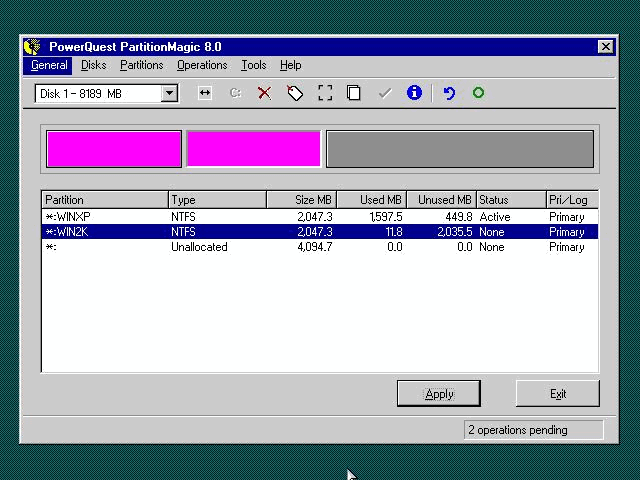This screenshot has height=480, width=640.
Task: Click the dashed-square Format partition icon
Action: (x=325, y=93)
